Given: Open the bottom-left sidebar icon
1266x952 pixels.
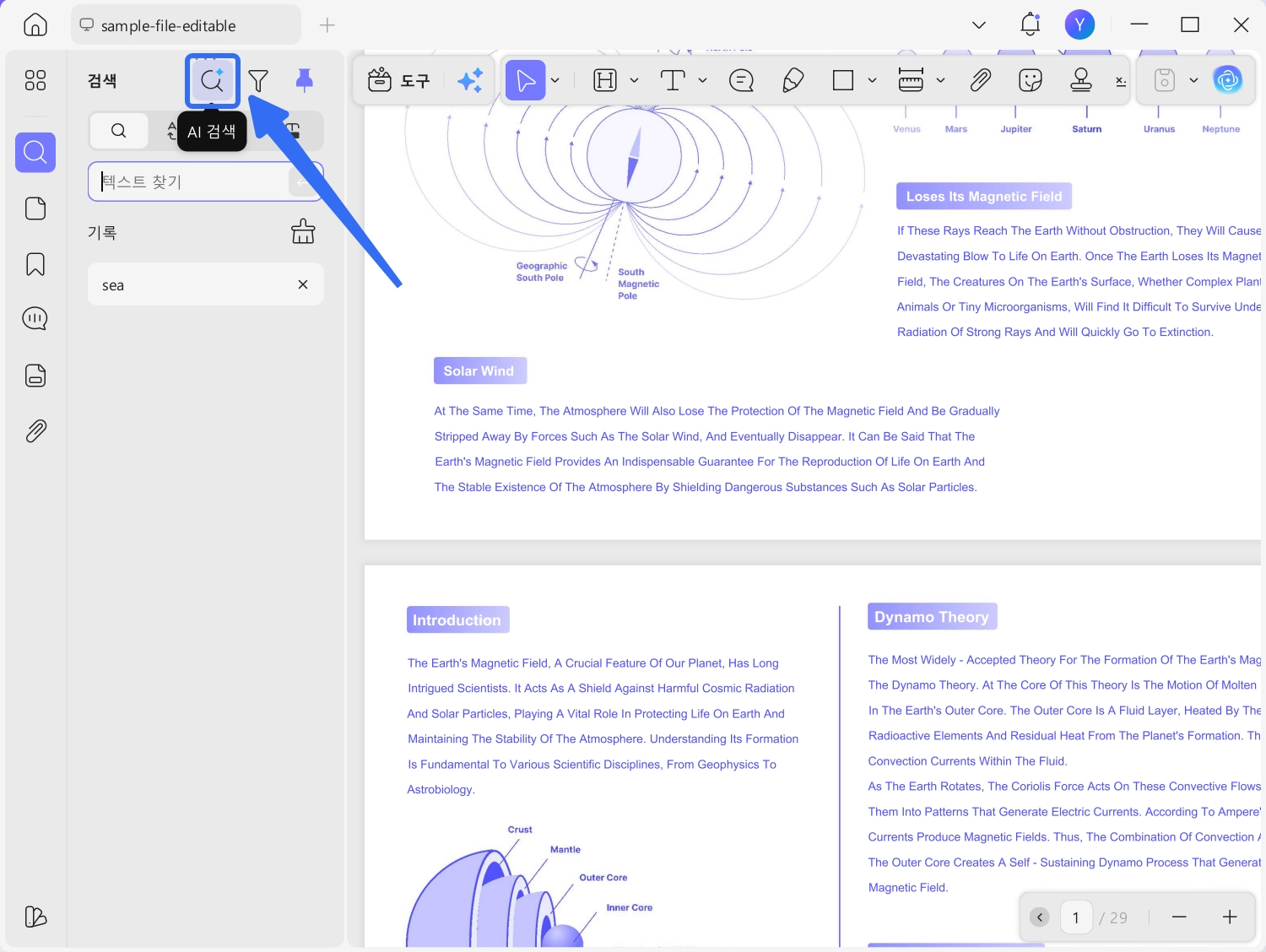Looking at the screenshot, I should point(35,917).
